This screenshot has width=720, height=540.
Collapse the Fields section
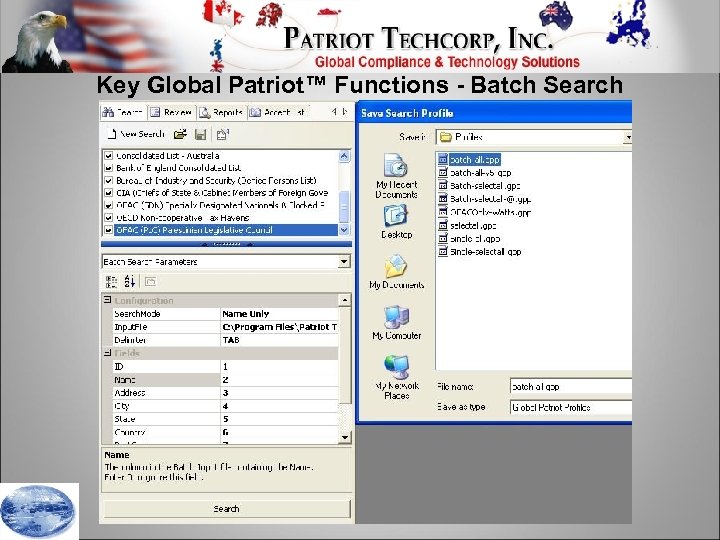[x=107, y=353]
